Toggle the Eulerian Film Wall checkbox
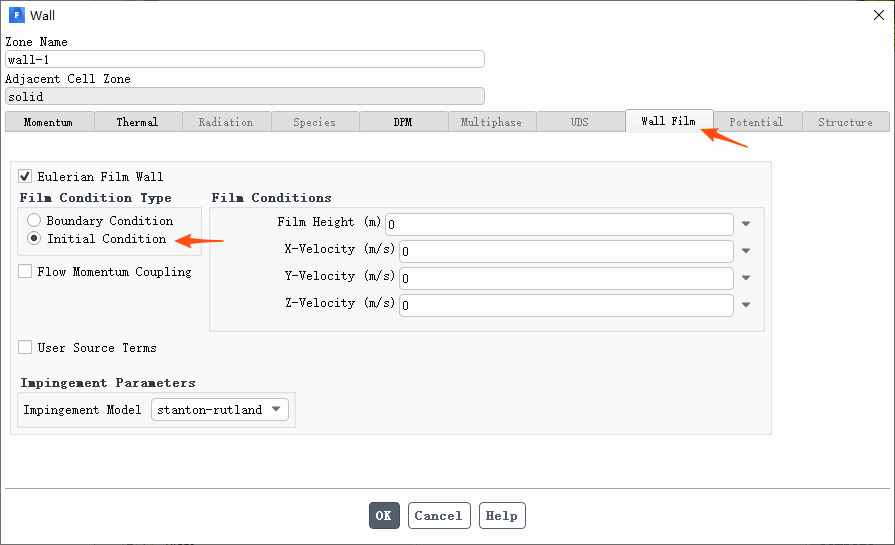Screen dimensions: 895x545 tap(25, 176)
